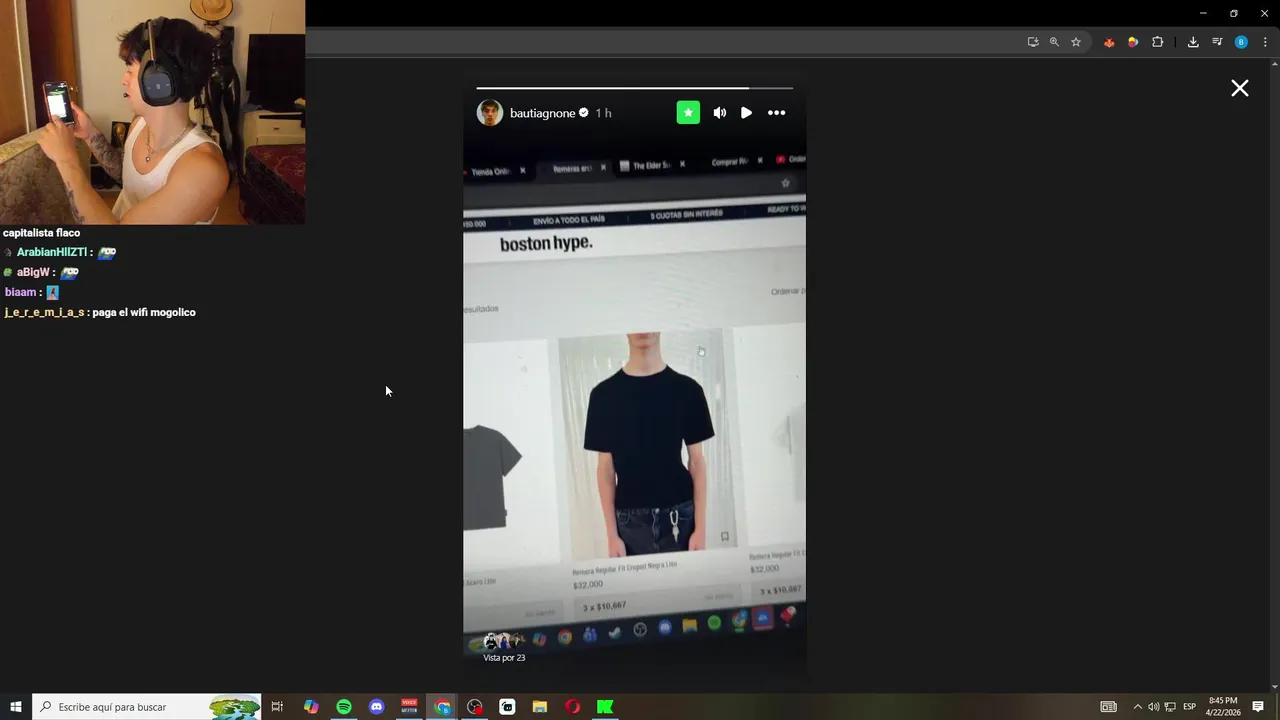Click the story progress bar at top
Screen dimensions: 1280x720
click(634, 88)
